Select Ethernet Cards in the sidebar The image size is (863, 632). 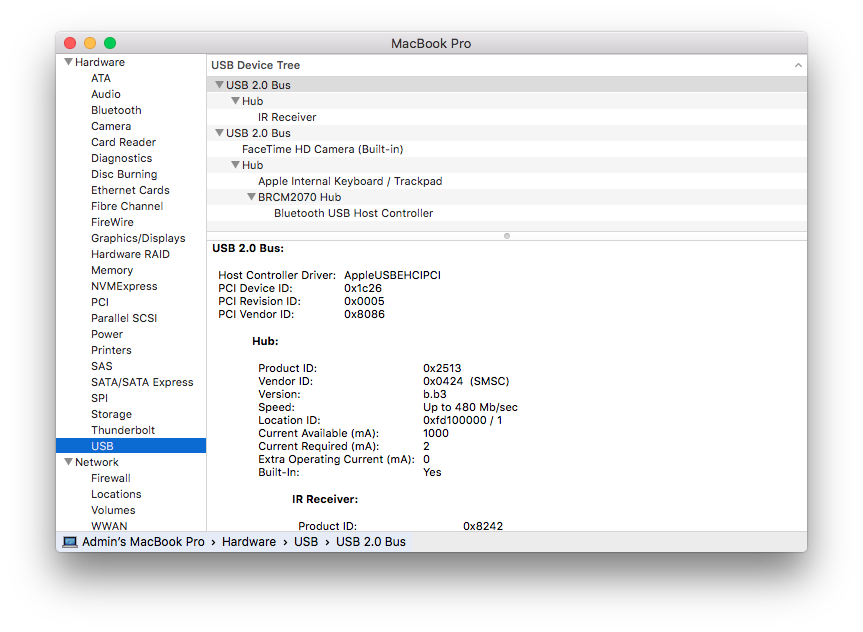click(130, 190)
